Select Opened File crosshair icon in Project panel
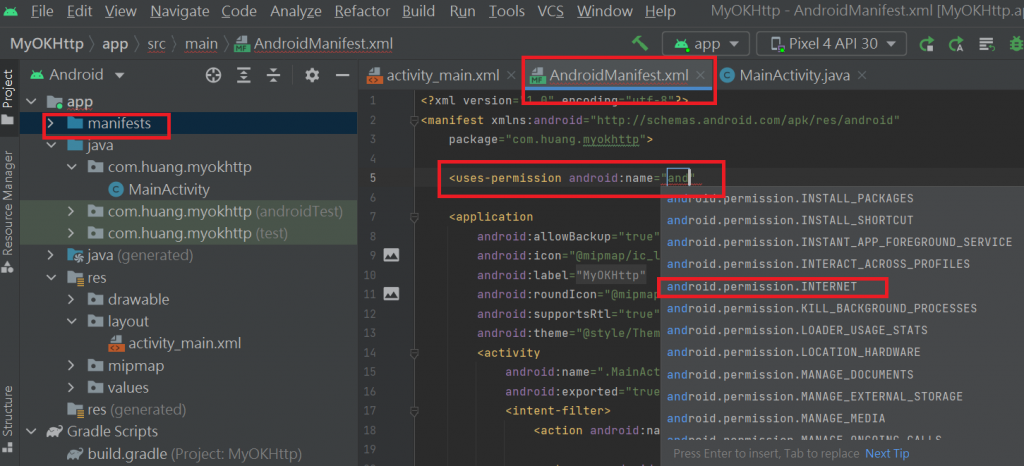Image resolution: width=1024 pixels, height=466 pixels. coord(214,76)
